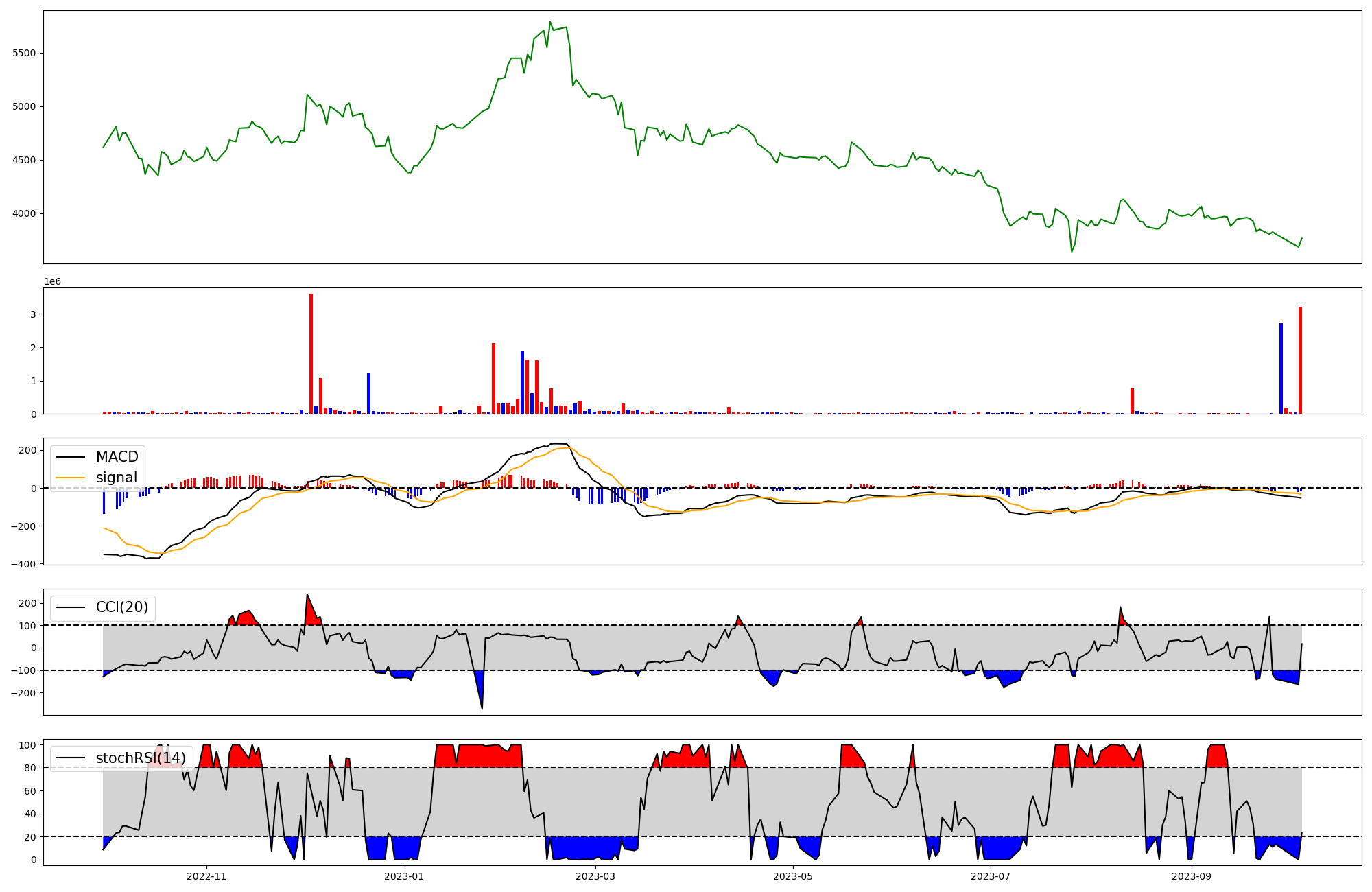Click the 2023-05 date tick label

tap(793, 876)
